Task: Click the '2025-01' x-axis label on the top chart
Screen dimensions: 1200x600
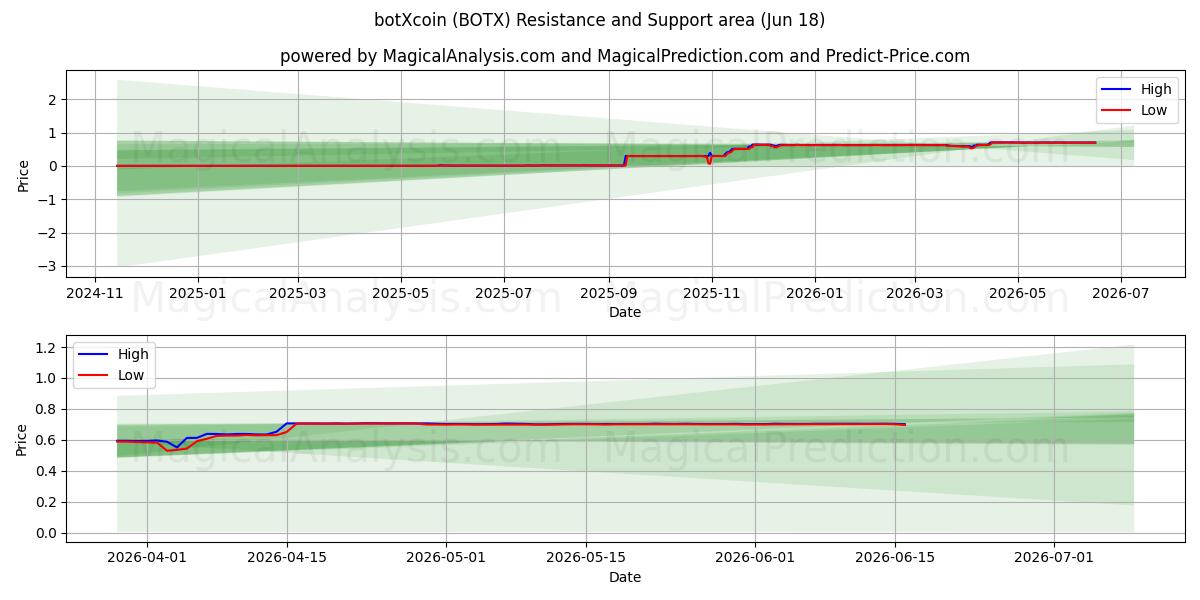Action: (x=197, y=294)
